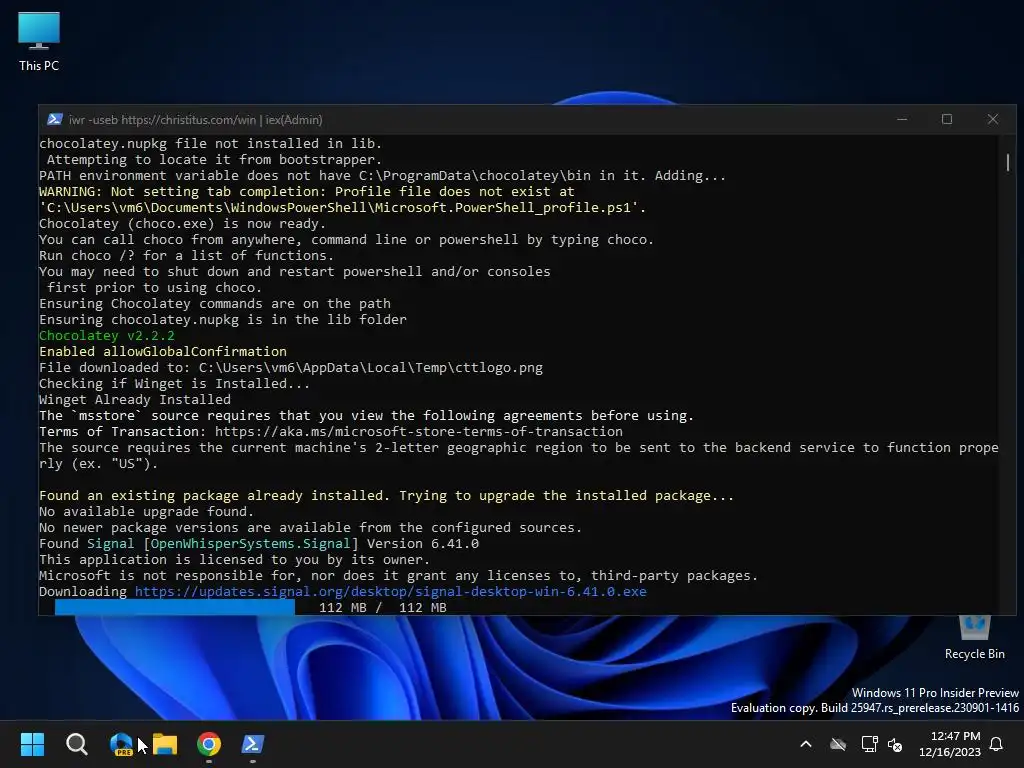The height and width of the screenshot is (768, 1024).
Task: Click 'Checking if Winget is Installed...' line
Action: pos(174,383)
